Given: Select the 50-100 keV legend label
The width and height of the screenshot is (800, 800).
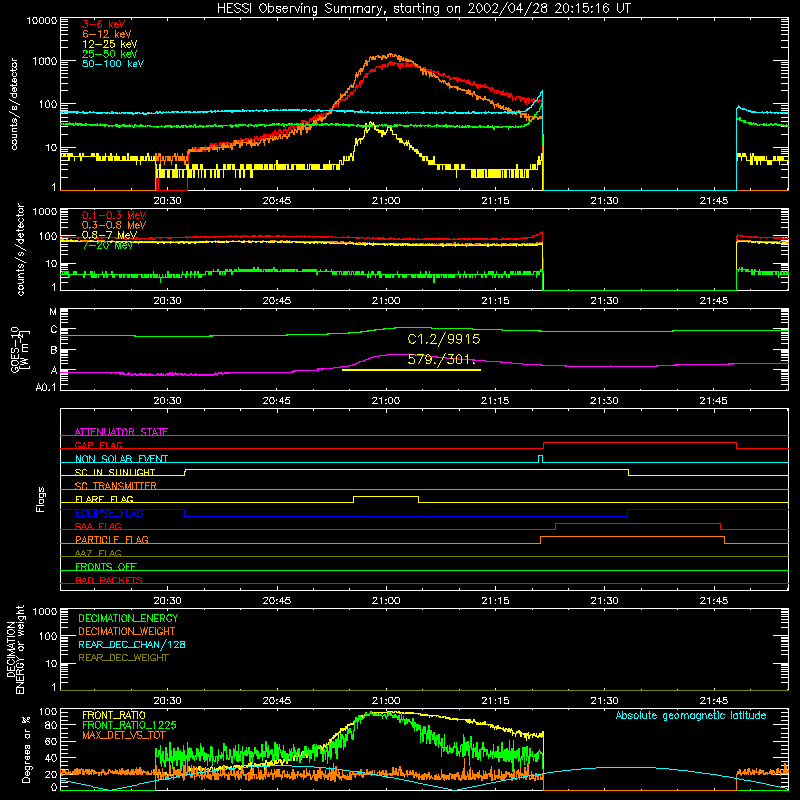Looking at the screenshot, I should pos(113,63).
